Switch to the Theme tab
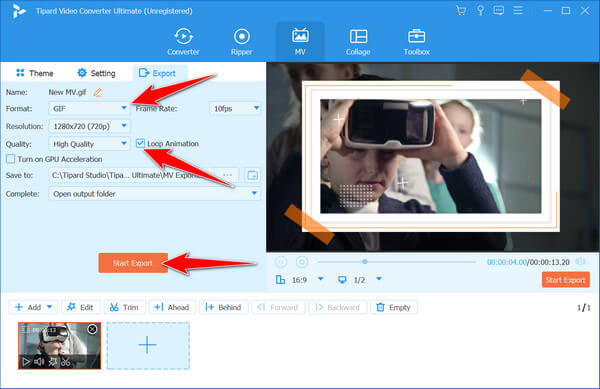This screenshot has height=389, width=600. pos(35,73)
